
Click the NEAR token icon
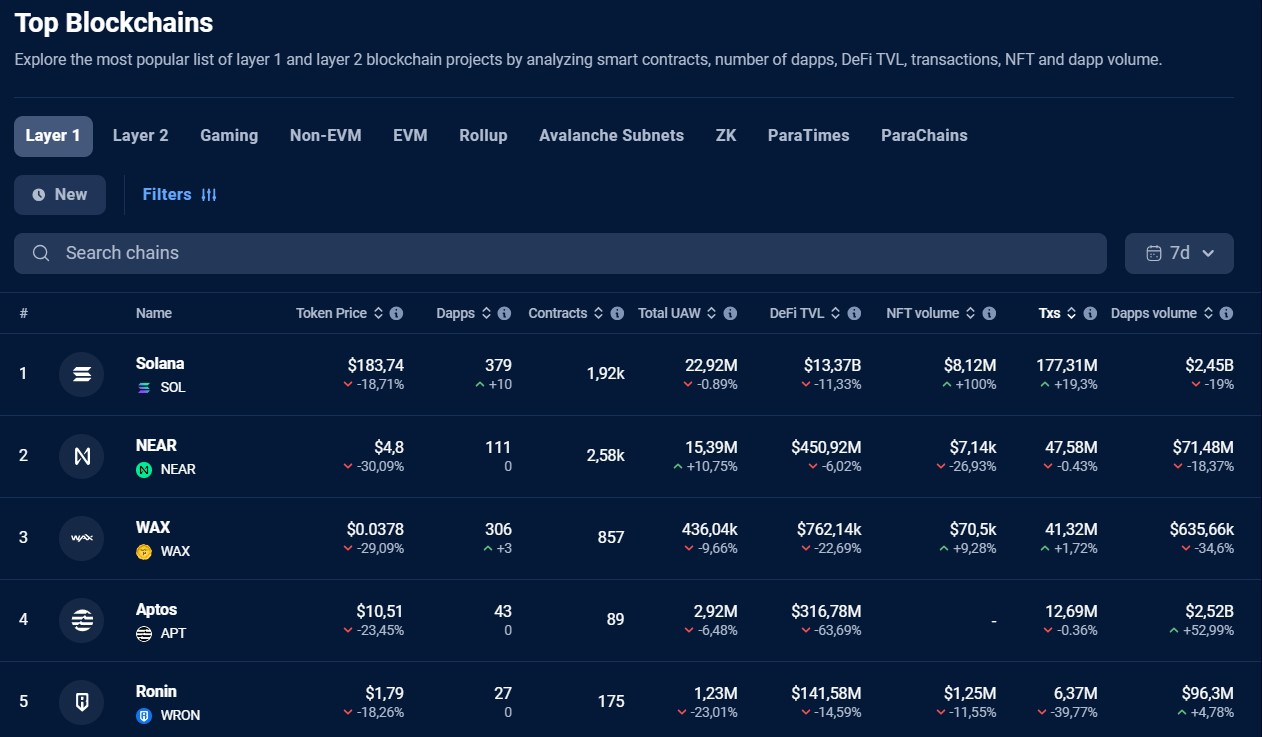click(x=143, y=469)
